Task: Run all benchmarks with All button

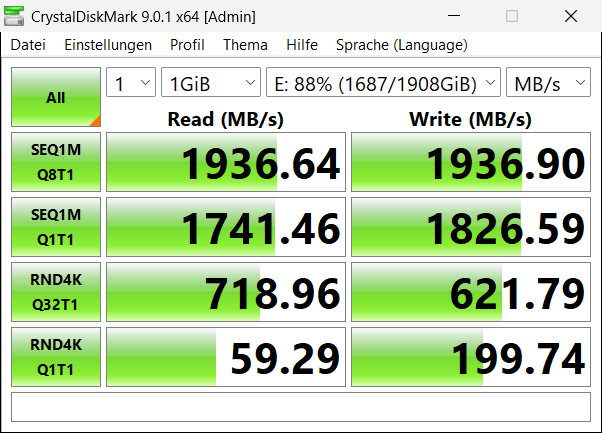Action: (x=56, y=97)
